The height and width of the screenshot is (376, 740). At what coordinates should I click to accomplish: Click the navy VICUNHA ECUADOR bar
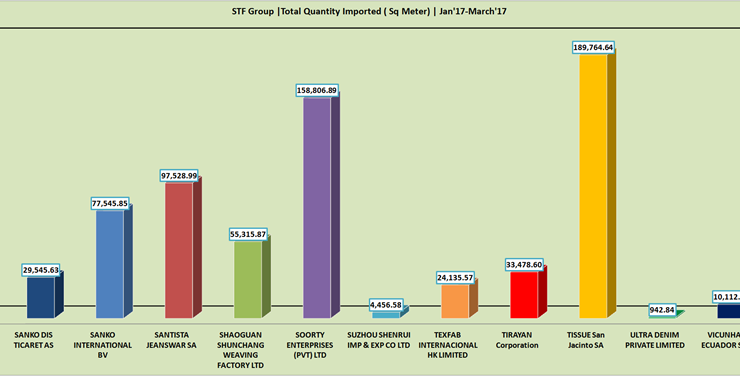pos(729,311)
